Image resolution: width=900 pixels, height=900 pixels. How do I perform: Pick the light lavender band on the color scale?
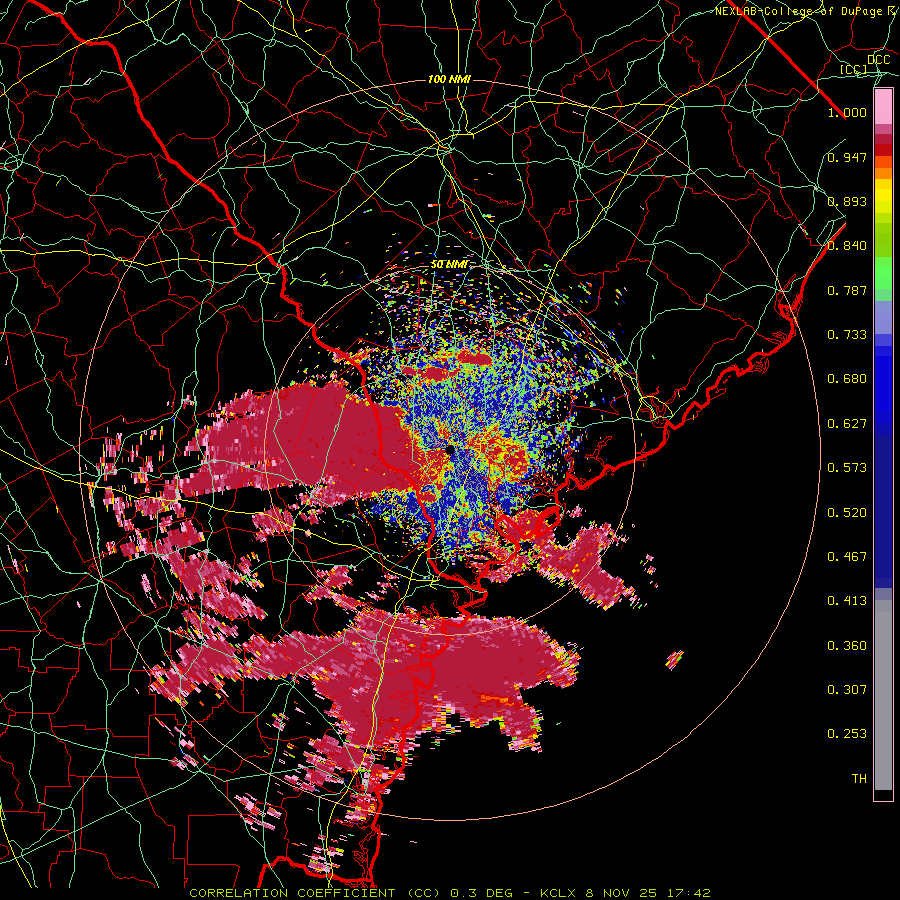click(x=883, y=317)
